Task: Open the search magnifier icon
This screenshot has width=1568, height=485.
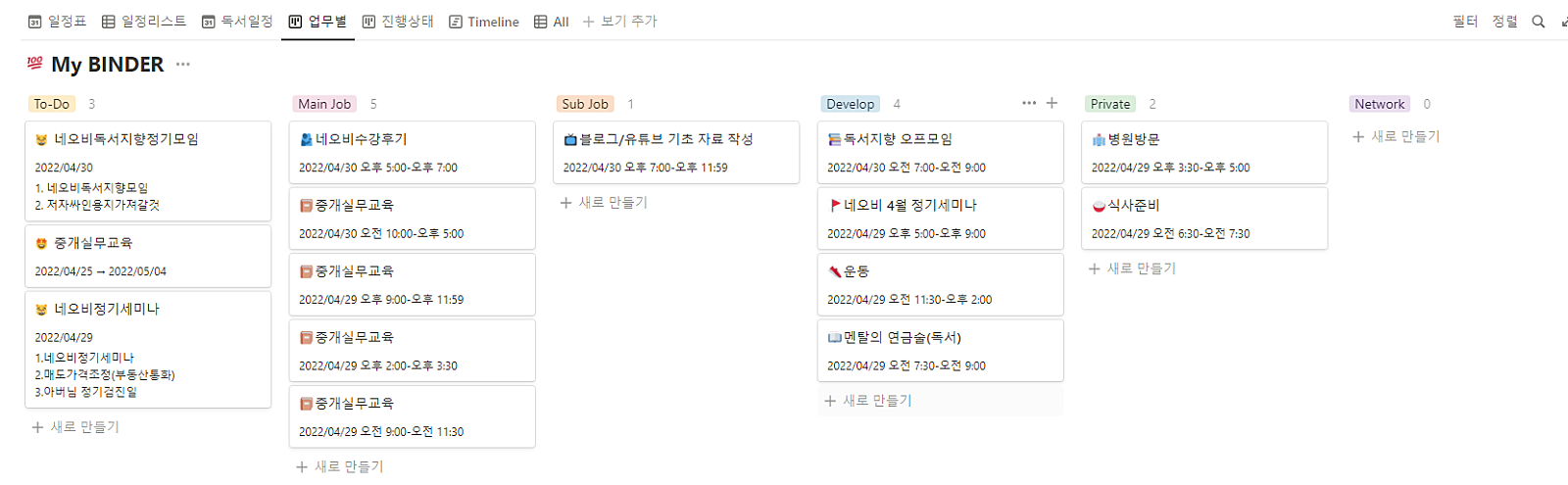Action: (1539, 22)
